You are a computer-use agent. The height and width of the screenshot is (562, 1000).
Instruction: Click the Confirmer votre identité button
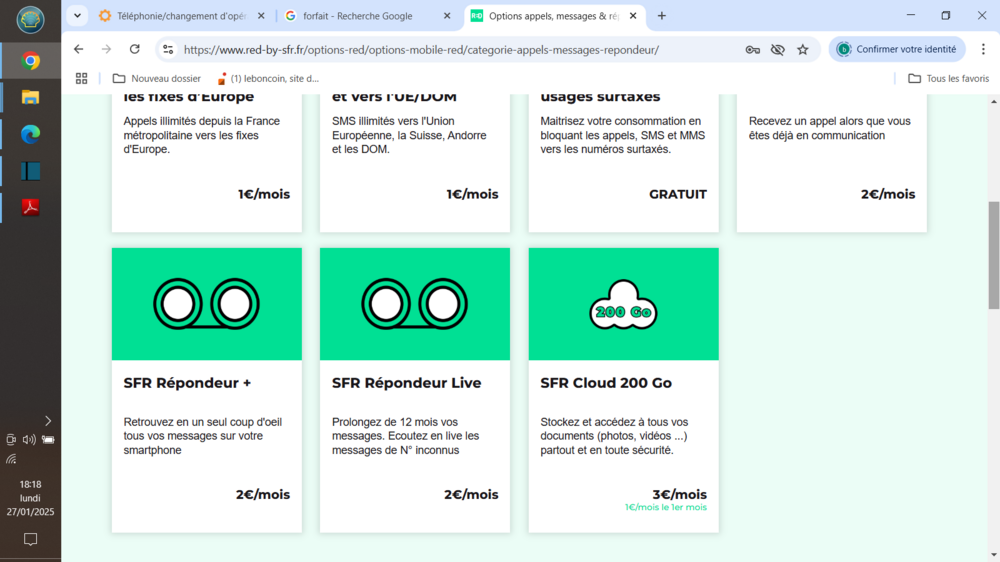(x=896, y=49)
